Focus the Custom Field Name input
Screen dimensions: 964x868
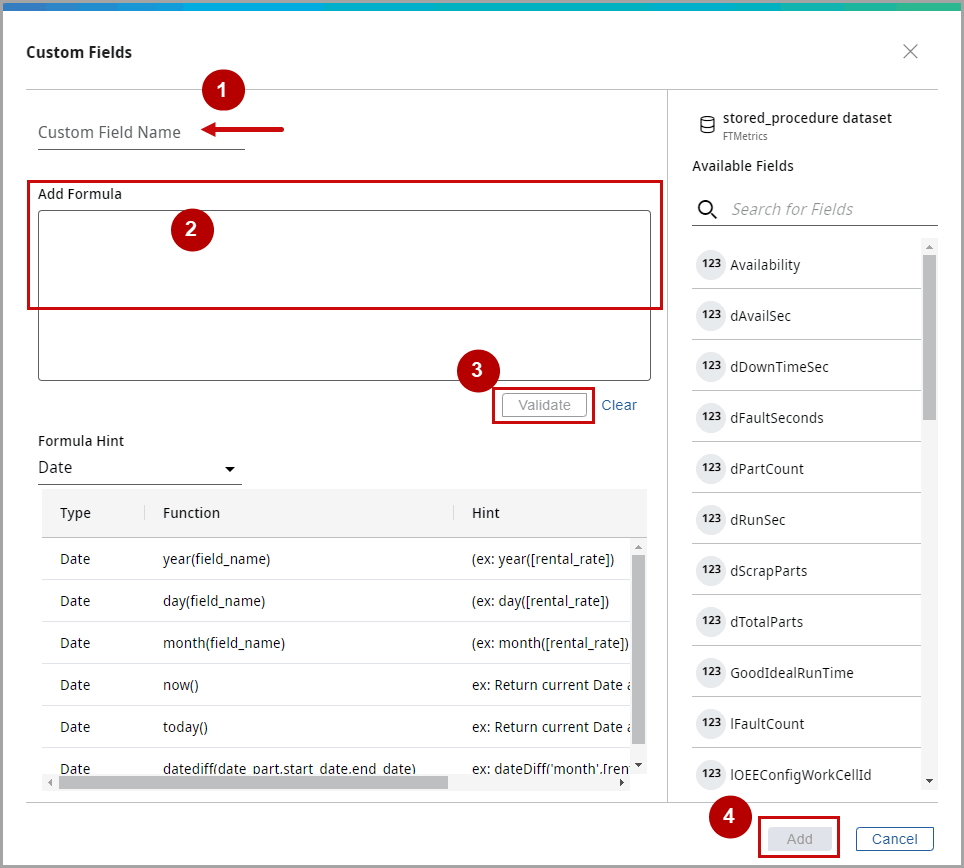140,133
